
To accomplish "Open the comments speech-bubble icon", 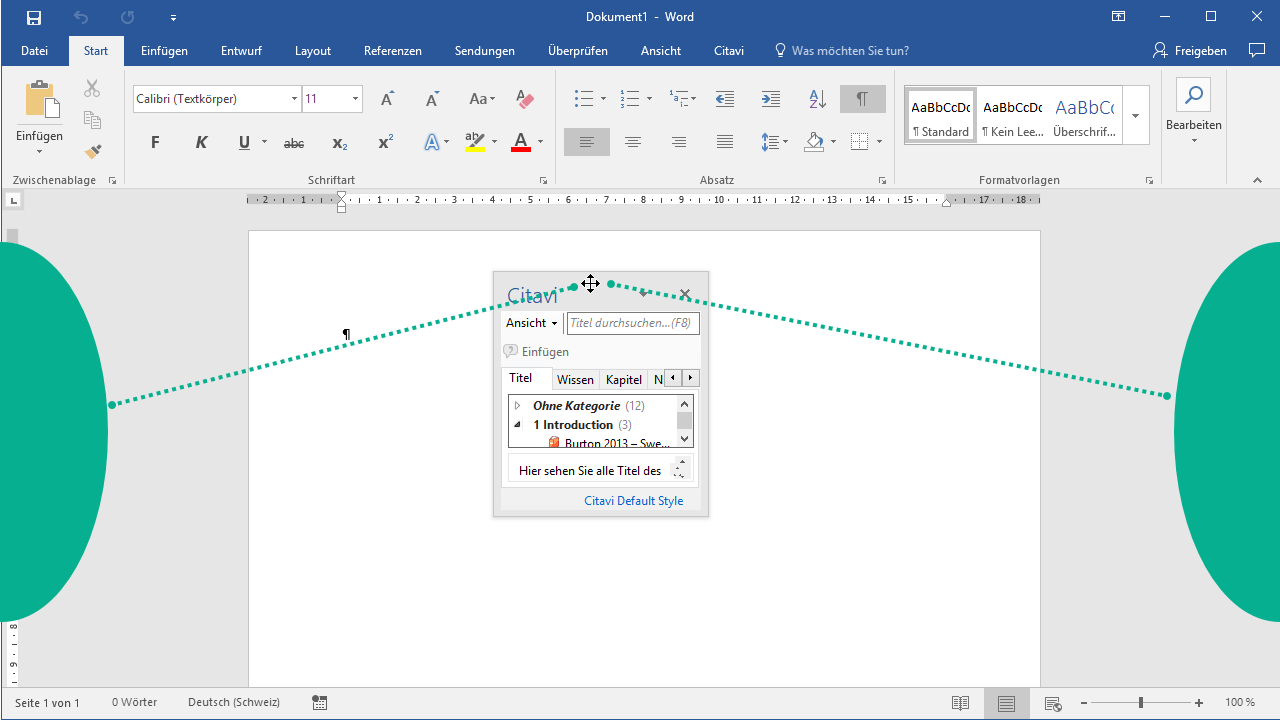I will (1257, 50).
